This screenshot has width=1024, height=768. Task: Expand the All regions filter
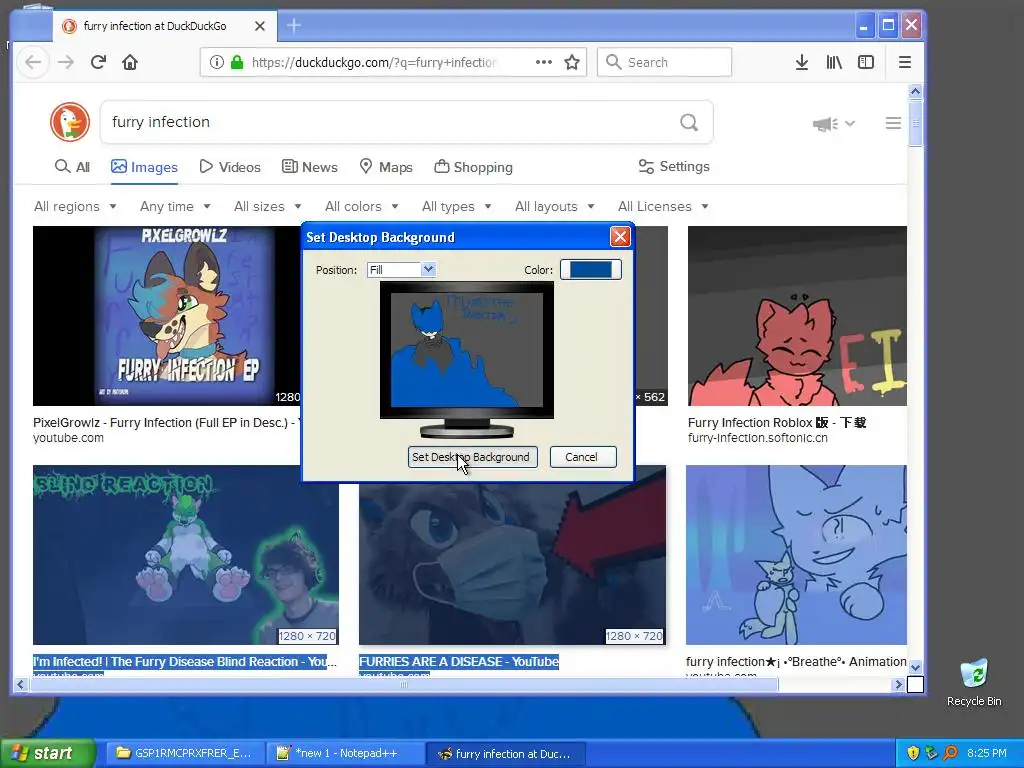[75, 206]
